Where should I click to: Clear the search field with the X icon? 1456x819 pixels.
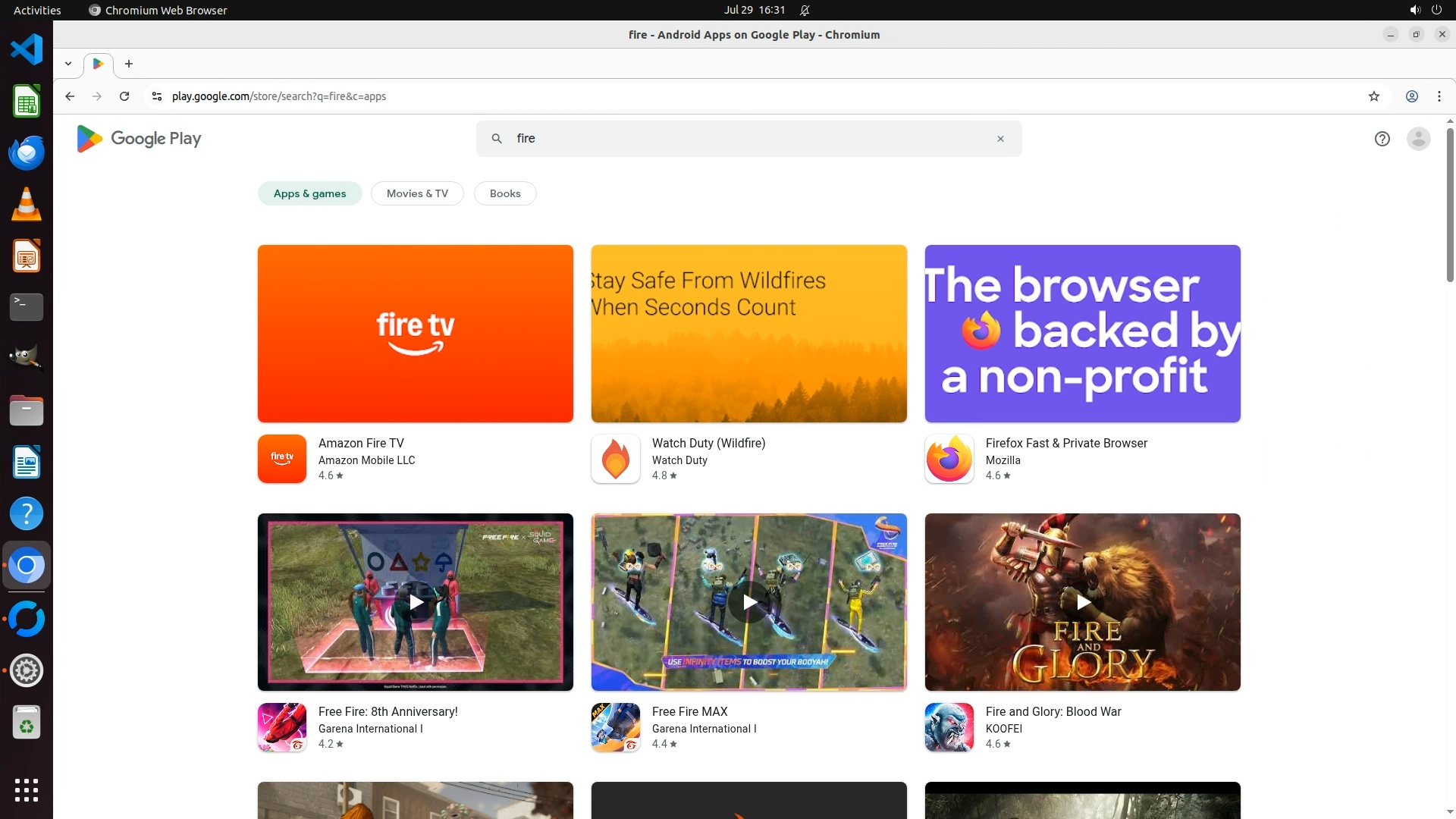1000,139
